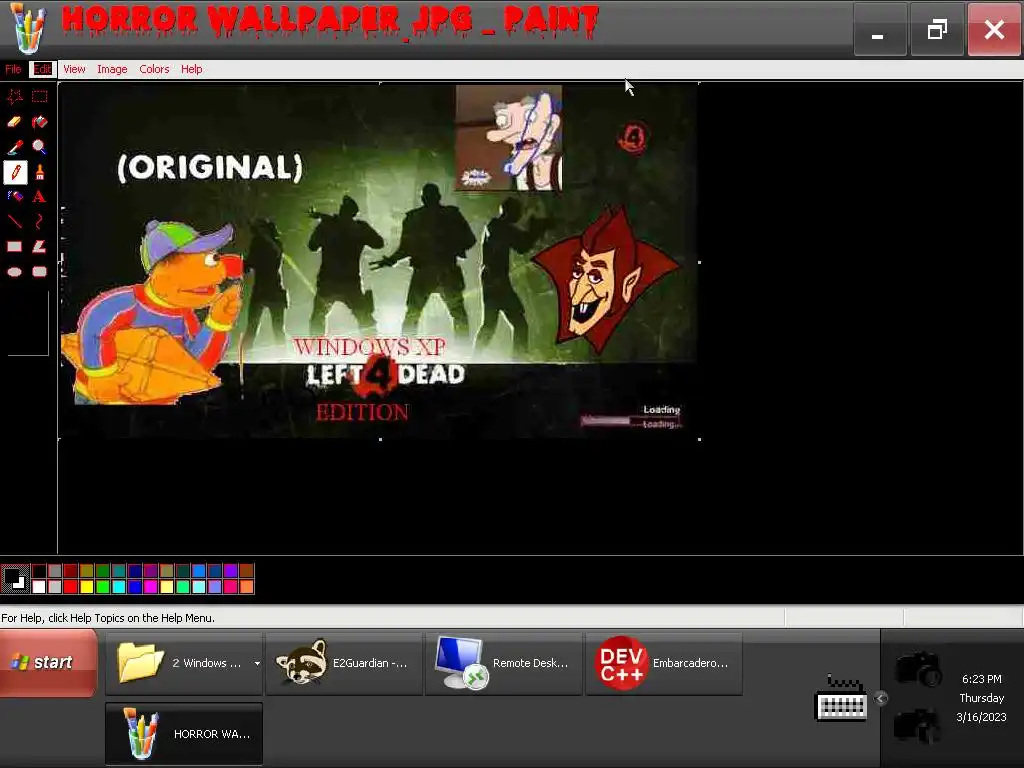Pick the Text tool
The height and width of the screenshot is (768, 1024).
[40, 197]
